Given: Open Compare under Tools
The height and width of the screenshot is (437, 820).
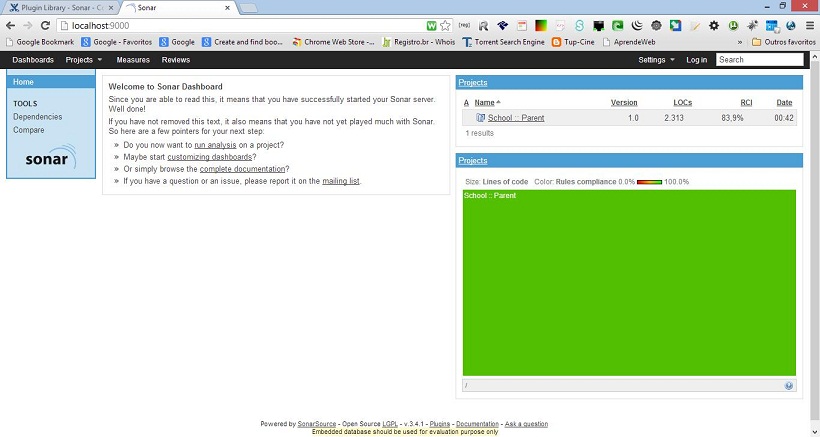Looking at the screenshot, I should [29, 130].
